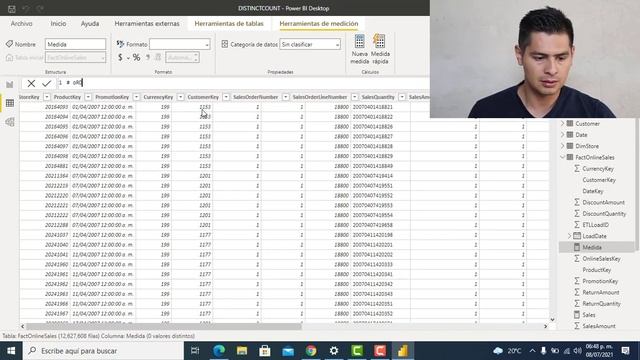Open Google Chrome from taskbar
The height and width of the screenshot is (360, 640).
coord(311,351)
